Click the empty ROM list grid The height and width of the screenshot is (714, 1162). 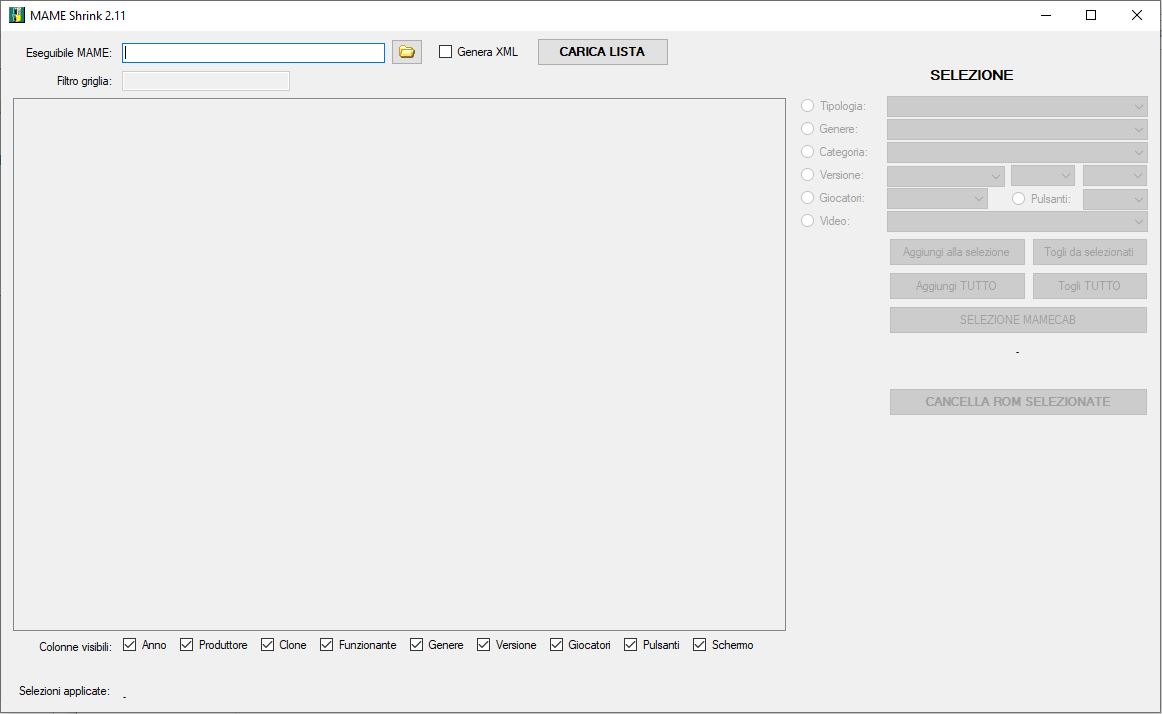pos(399,365)
